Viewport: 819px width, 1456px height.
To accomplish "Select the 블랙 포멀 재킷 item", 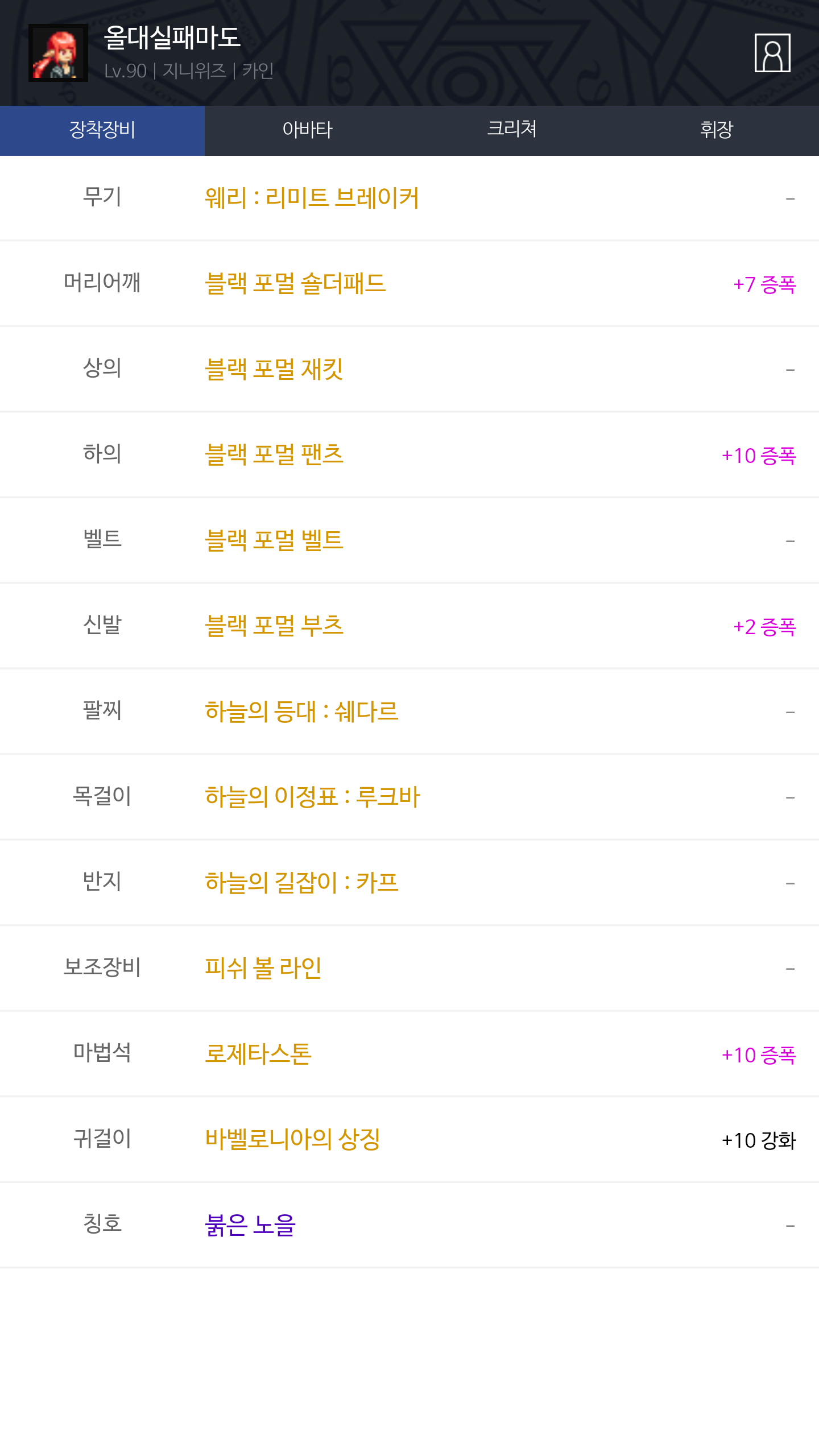I will (x=274, y=369).
